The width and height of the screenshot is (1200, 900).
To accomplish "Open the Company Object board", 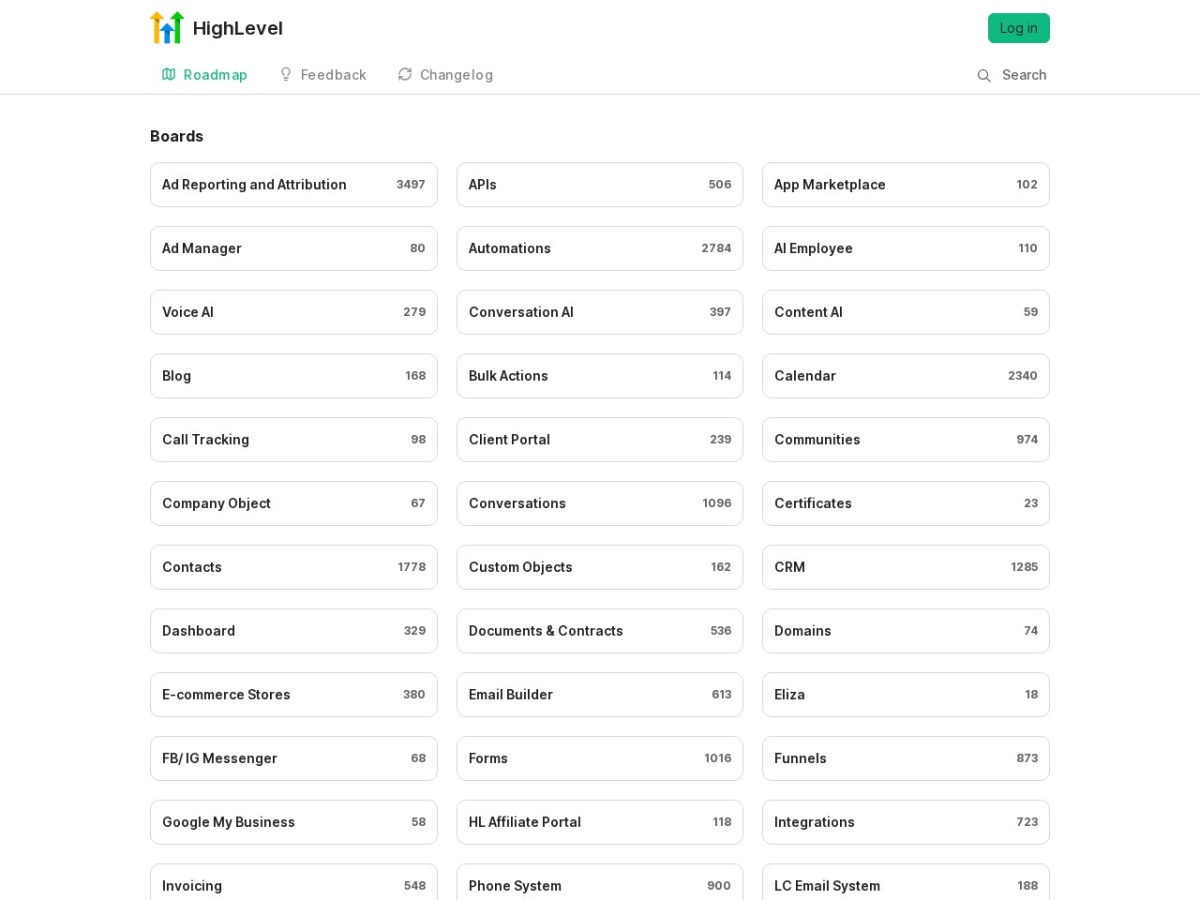I will (x=294, y=504).
